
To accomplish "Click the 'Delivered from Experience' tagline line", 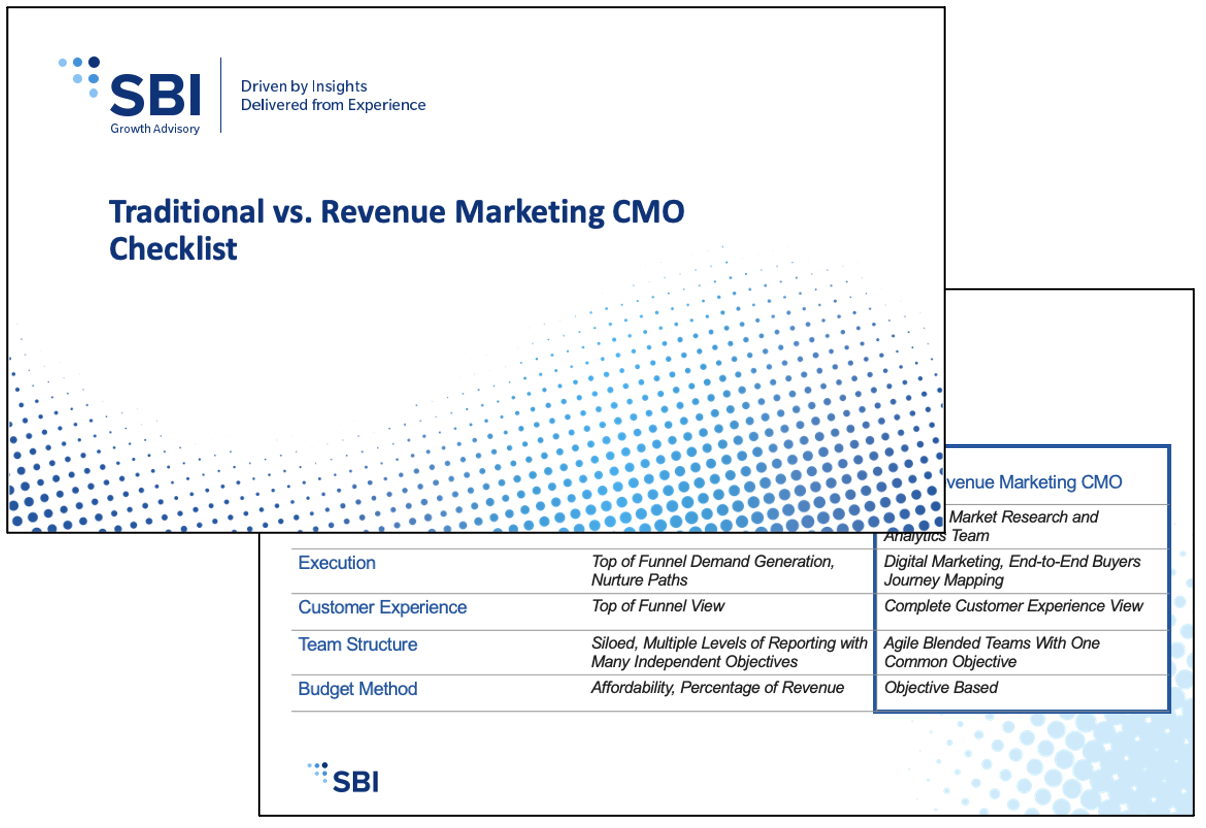I will [x=333, y=105].
